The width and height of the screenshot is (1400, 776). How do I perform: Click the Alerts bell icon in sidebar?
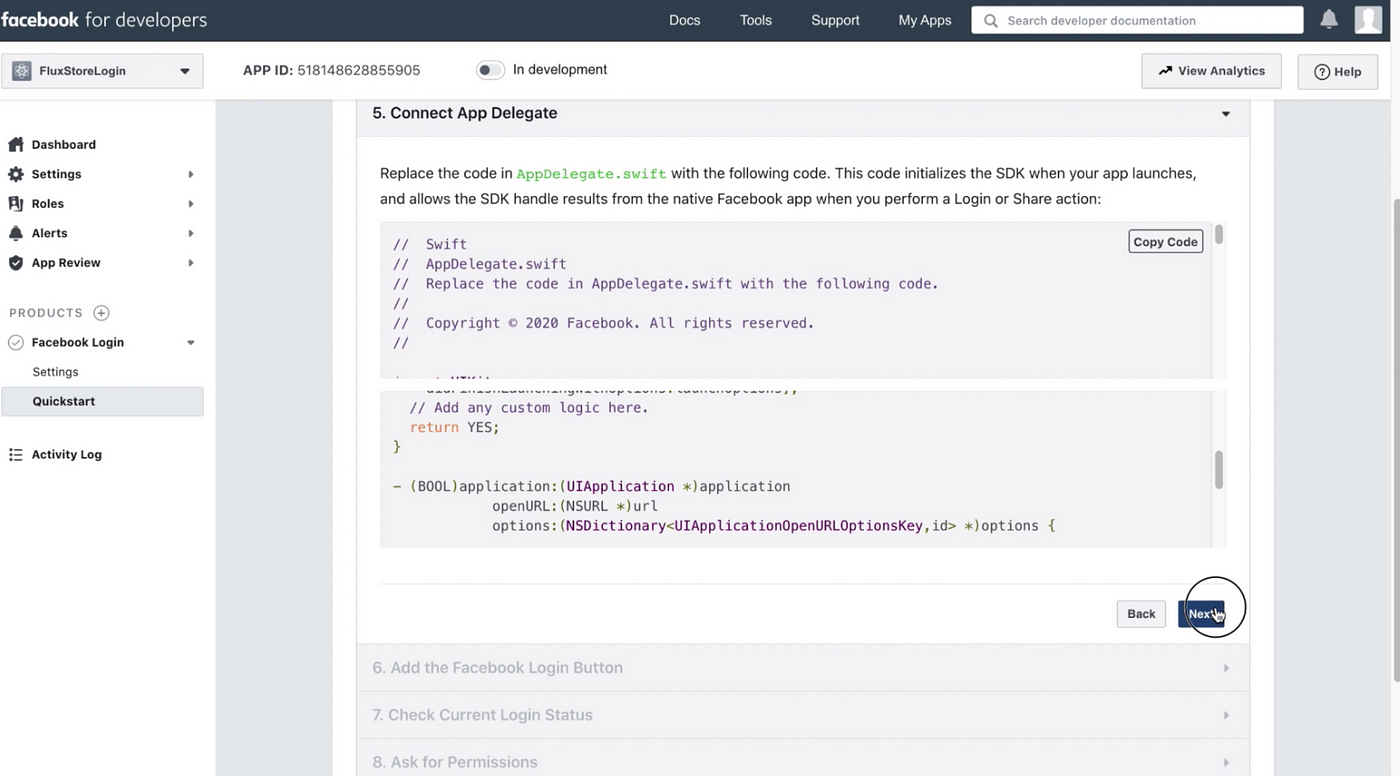coord(16,233)
